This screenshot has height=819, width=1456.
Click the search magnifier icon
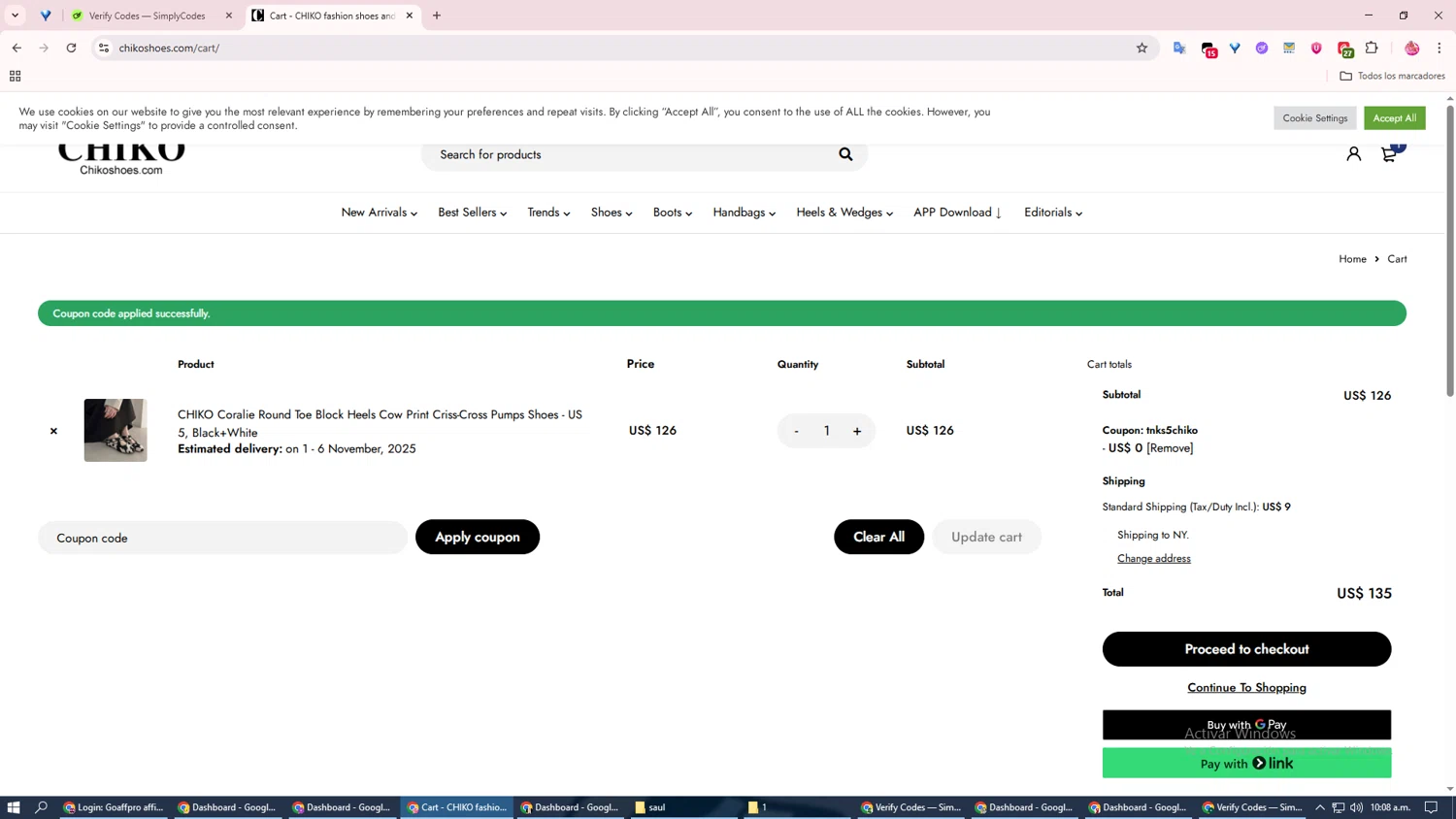click(845, 154)
